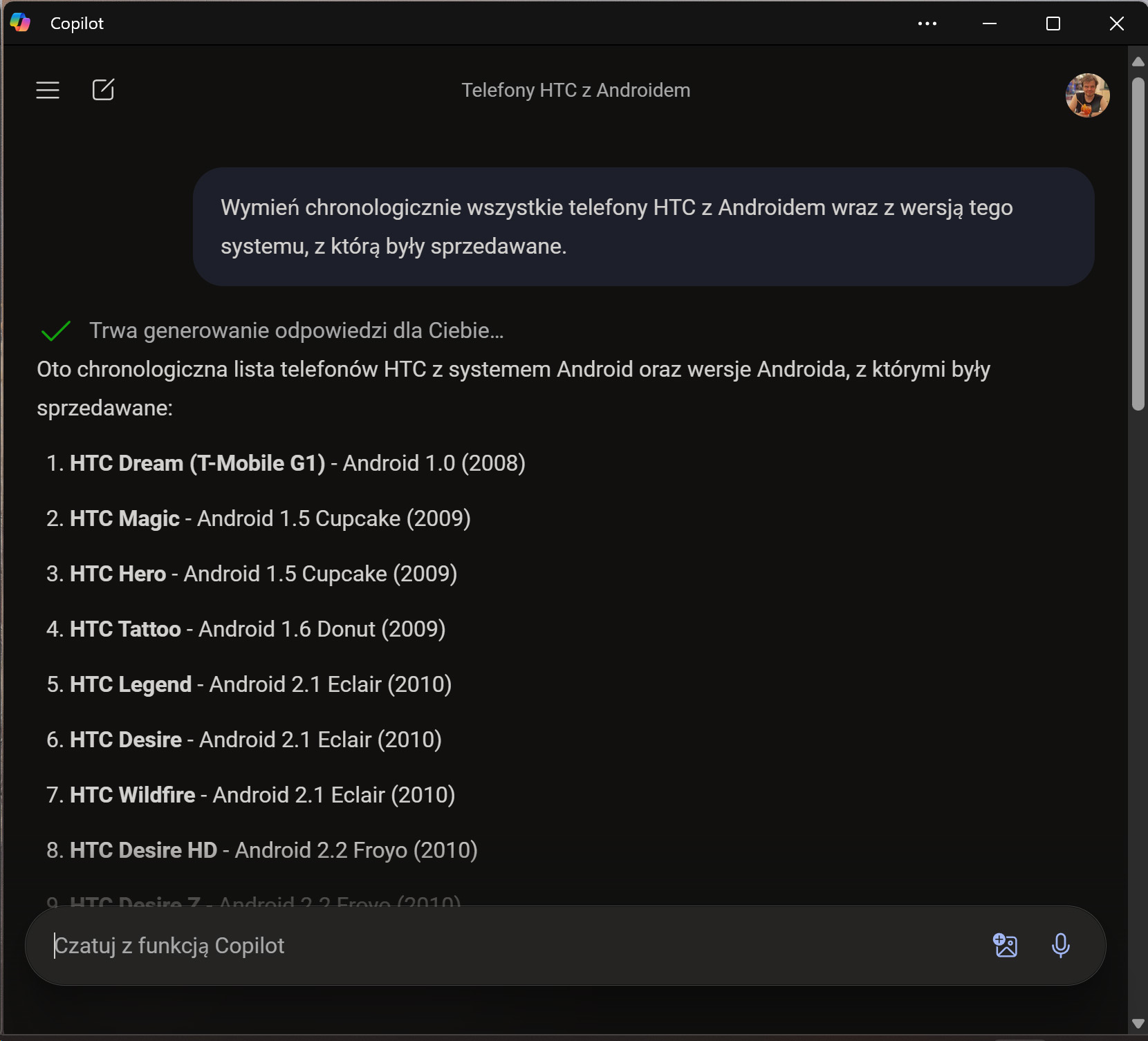Click the 'Copilot' window title text
The image size is (1148, 1041).
point(77,24)
